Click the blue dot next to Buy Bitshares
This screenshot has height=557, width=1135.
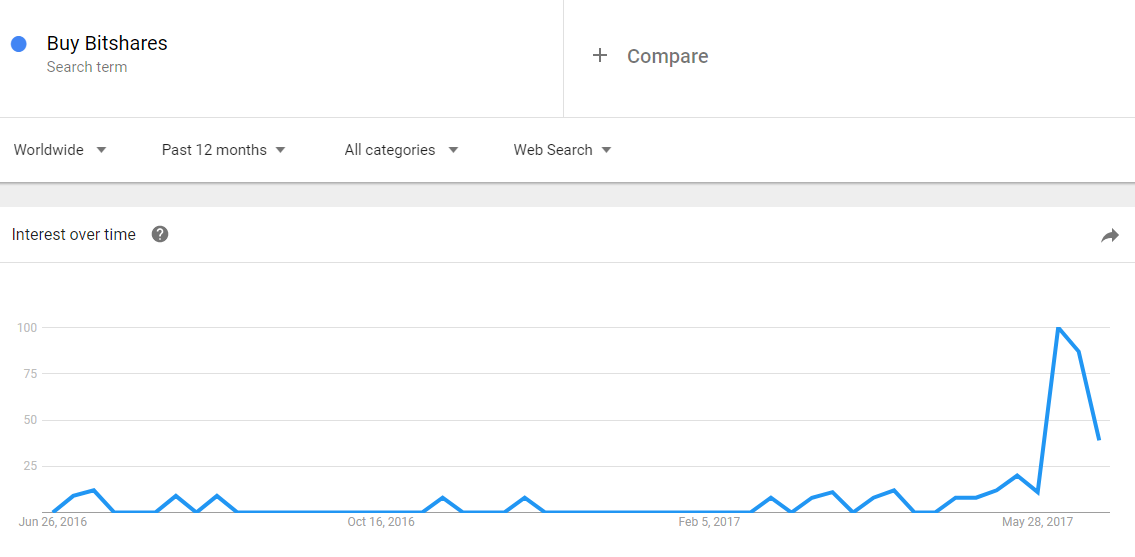(x=19, y=43)
